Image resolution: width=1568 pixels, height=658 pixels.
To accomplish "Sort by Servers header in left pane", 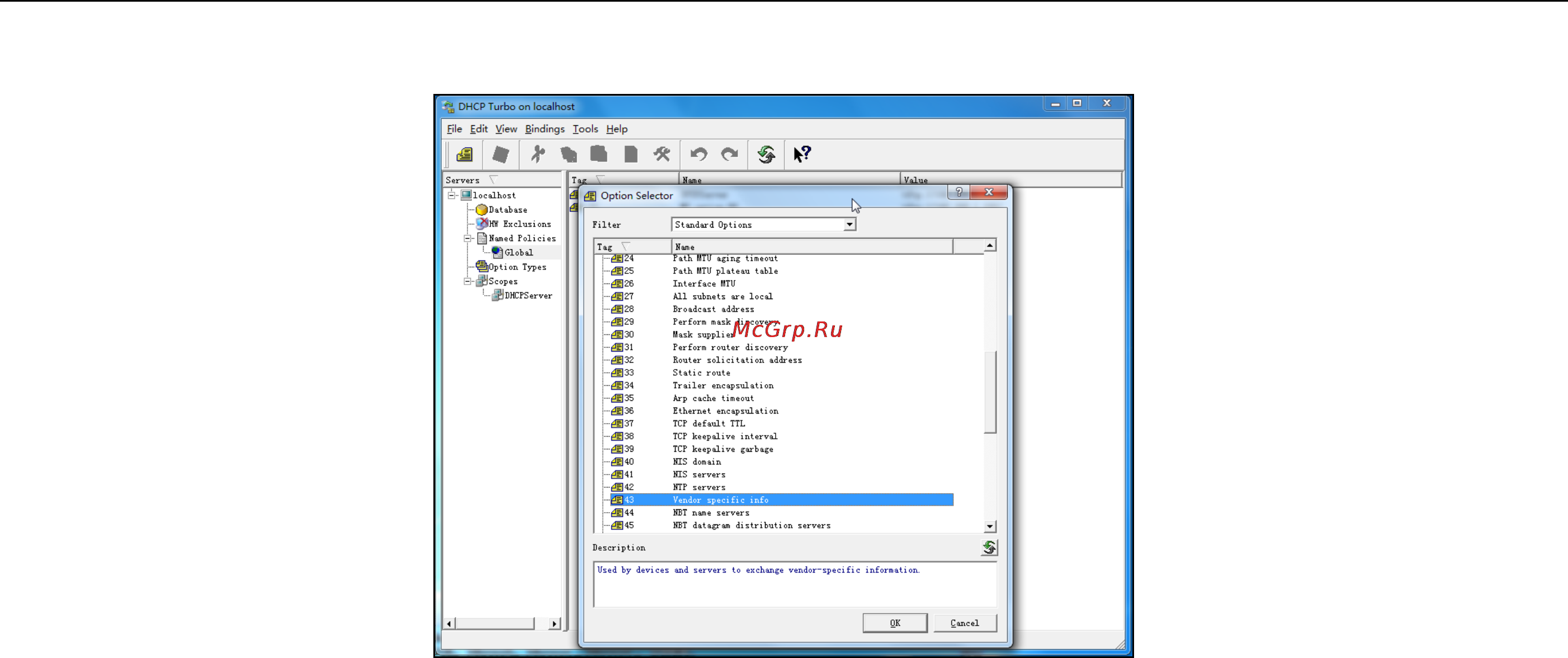I will 502,180.
